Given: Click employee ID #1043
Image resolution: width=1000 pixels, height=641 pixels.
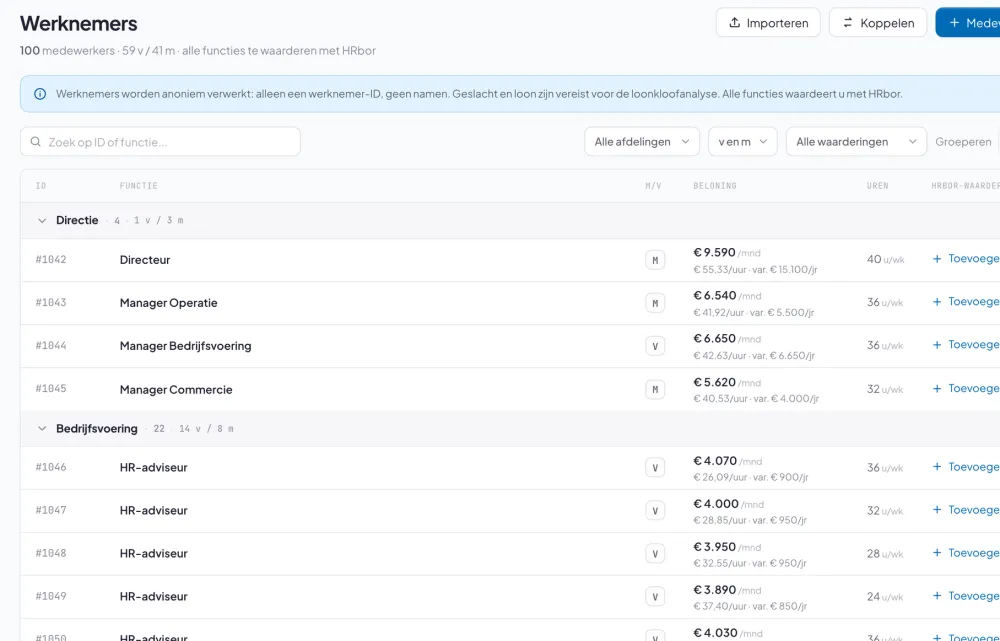Looking at the screenshot, I should (51, 302).
